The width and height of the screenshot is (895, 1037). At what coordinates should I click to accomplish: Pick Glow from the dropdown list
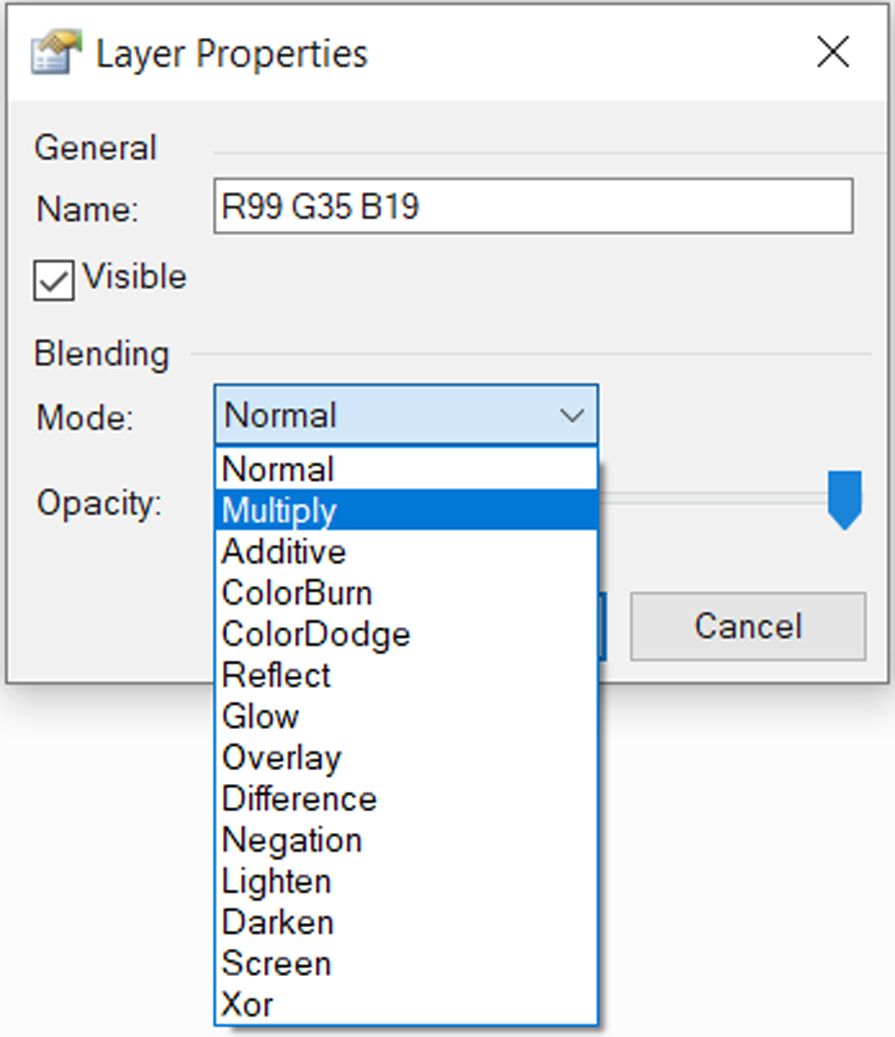tap(406, 716)
